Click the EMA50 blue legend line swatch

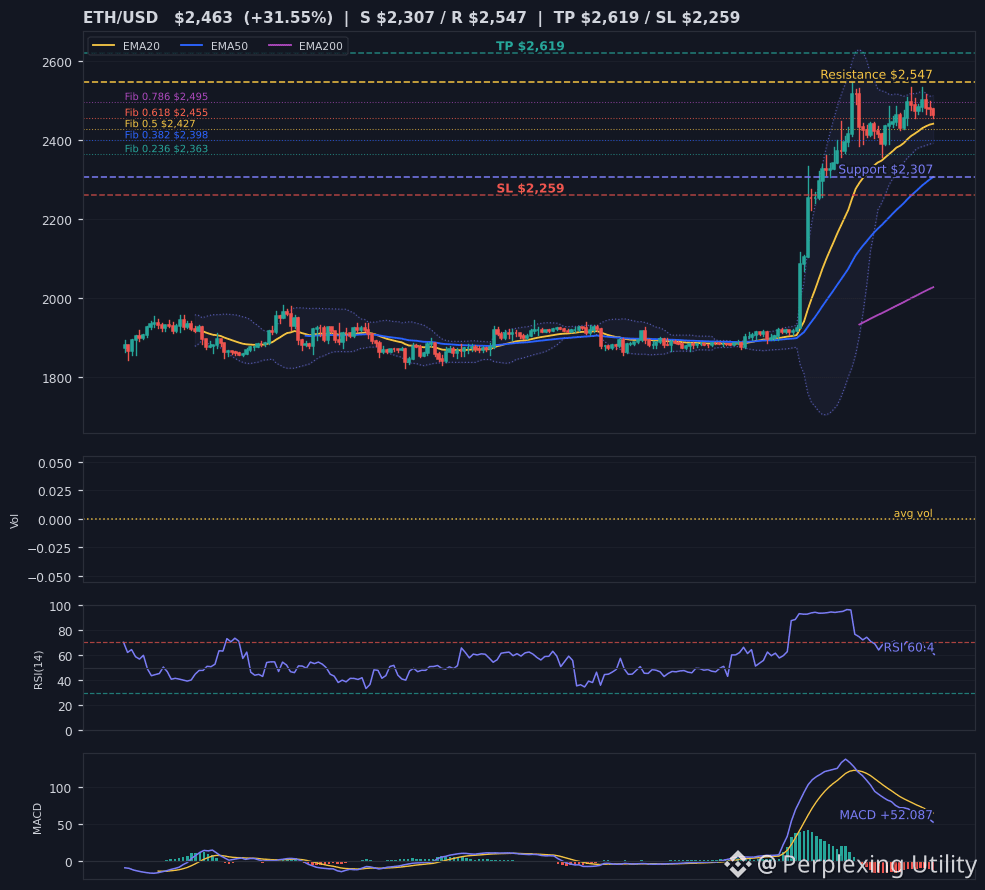(192, 46)
